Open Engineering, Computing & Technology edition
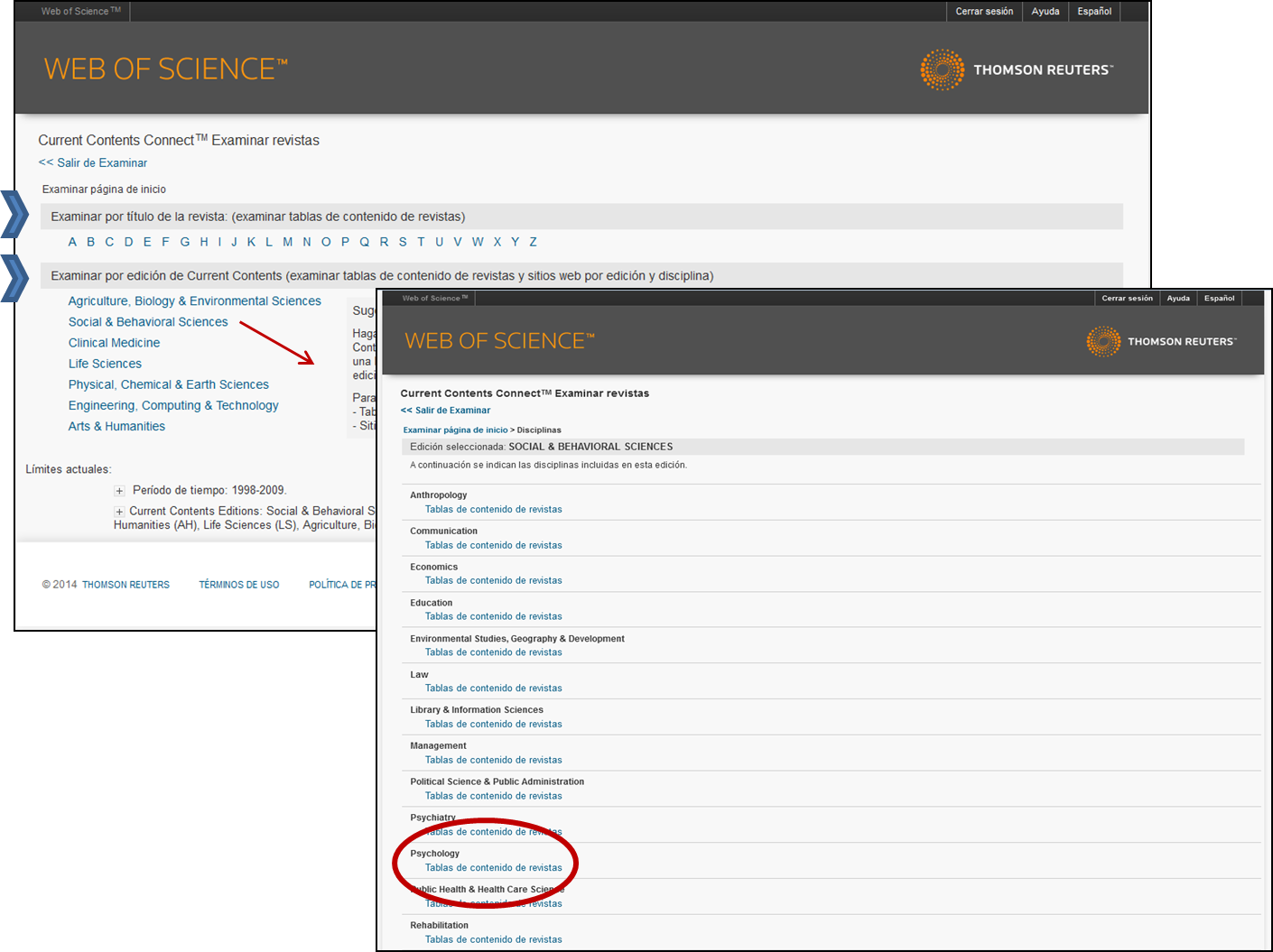The width and height of the screenshot is (1273, 952). pyautogui.click(x=173, y=405)
